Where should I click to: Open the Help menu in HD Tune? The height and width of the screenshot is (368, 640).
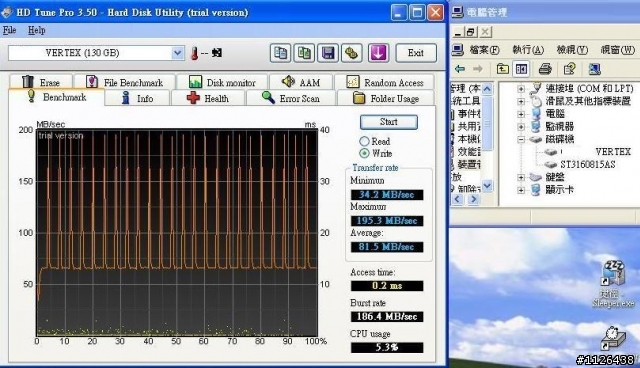coord(36,30)
